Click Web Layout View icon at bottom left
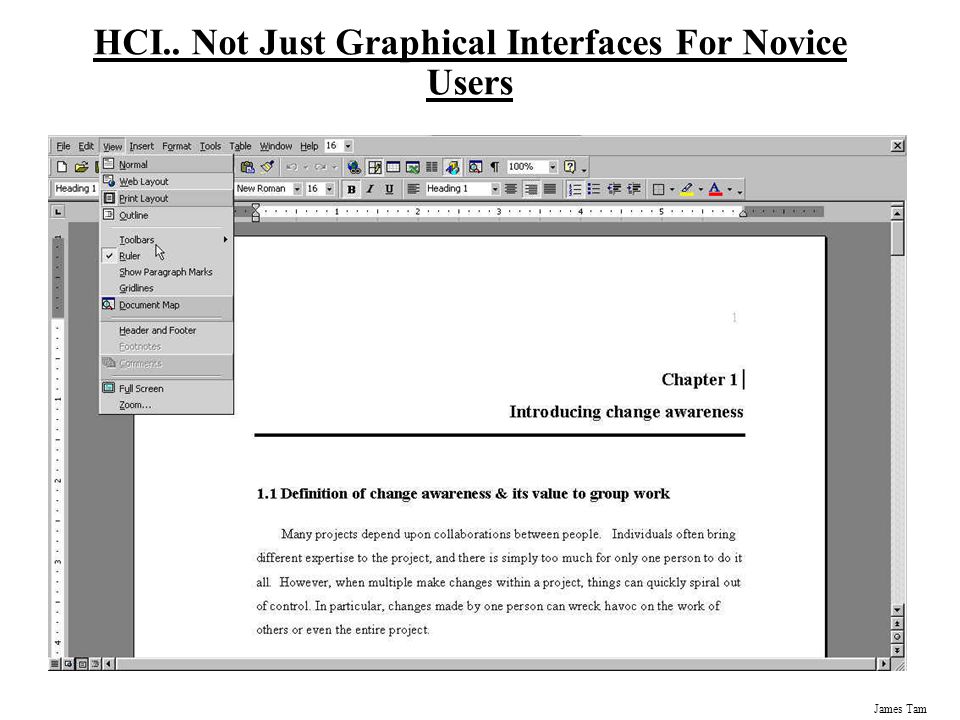The height and width of the screenshot is (720, 960). (69, 664)
